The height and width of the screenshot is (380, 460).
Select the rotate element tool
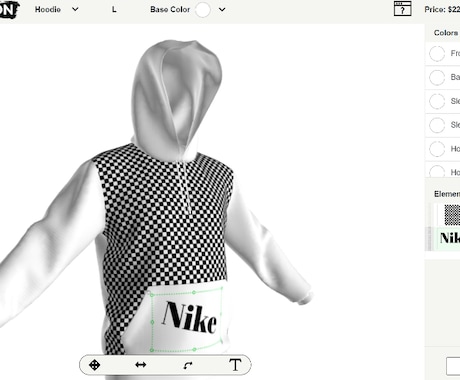tap(188, 365)
